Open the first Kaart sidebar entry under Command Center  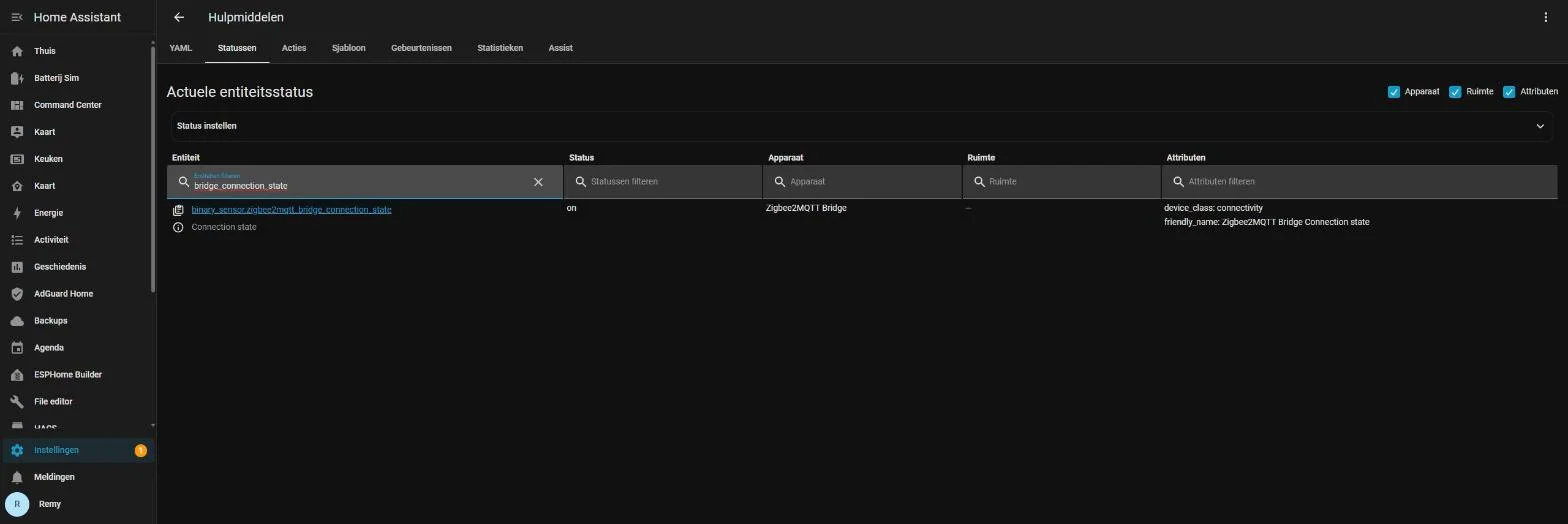[x=44, y=132]
